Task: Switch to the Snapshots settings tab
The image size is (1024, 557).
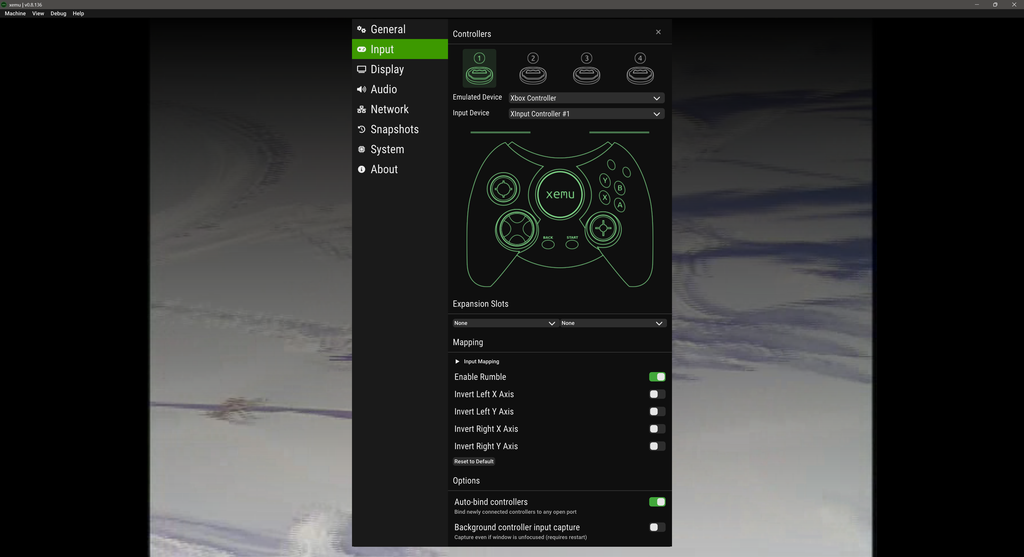Action: [x=400, y=129]
